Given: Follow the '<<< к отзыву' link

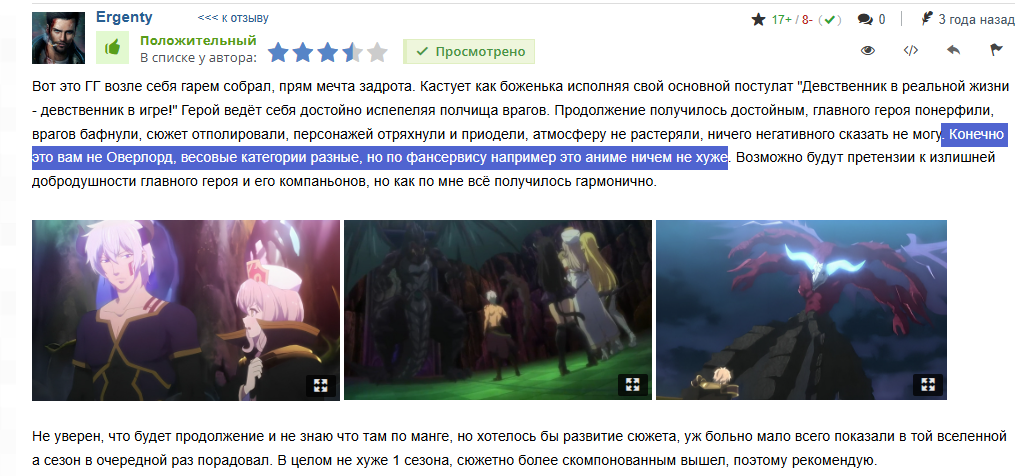Looking at the screenshot, I should click(233, 18).
